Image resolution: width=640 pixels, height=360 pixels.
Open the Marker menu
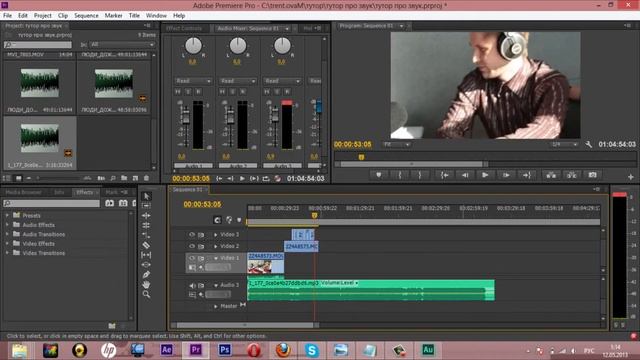click(x=113, y=16)
